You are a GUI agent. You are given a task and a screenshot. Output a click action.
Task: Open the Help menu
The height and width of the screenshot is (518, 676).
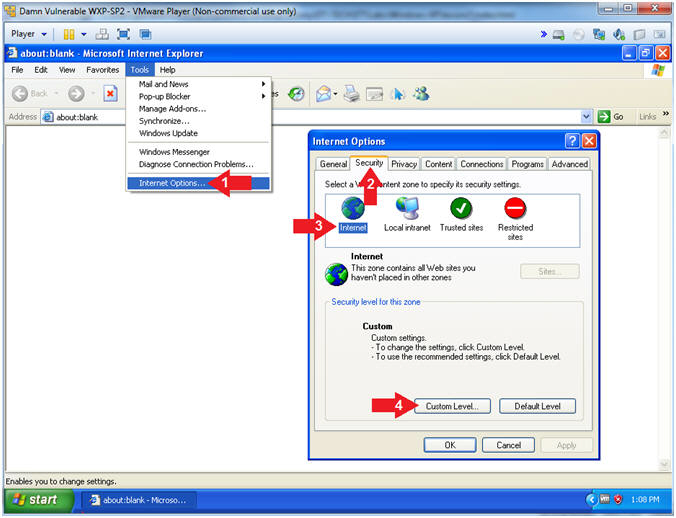(x=168, y=70)
